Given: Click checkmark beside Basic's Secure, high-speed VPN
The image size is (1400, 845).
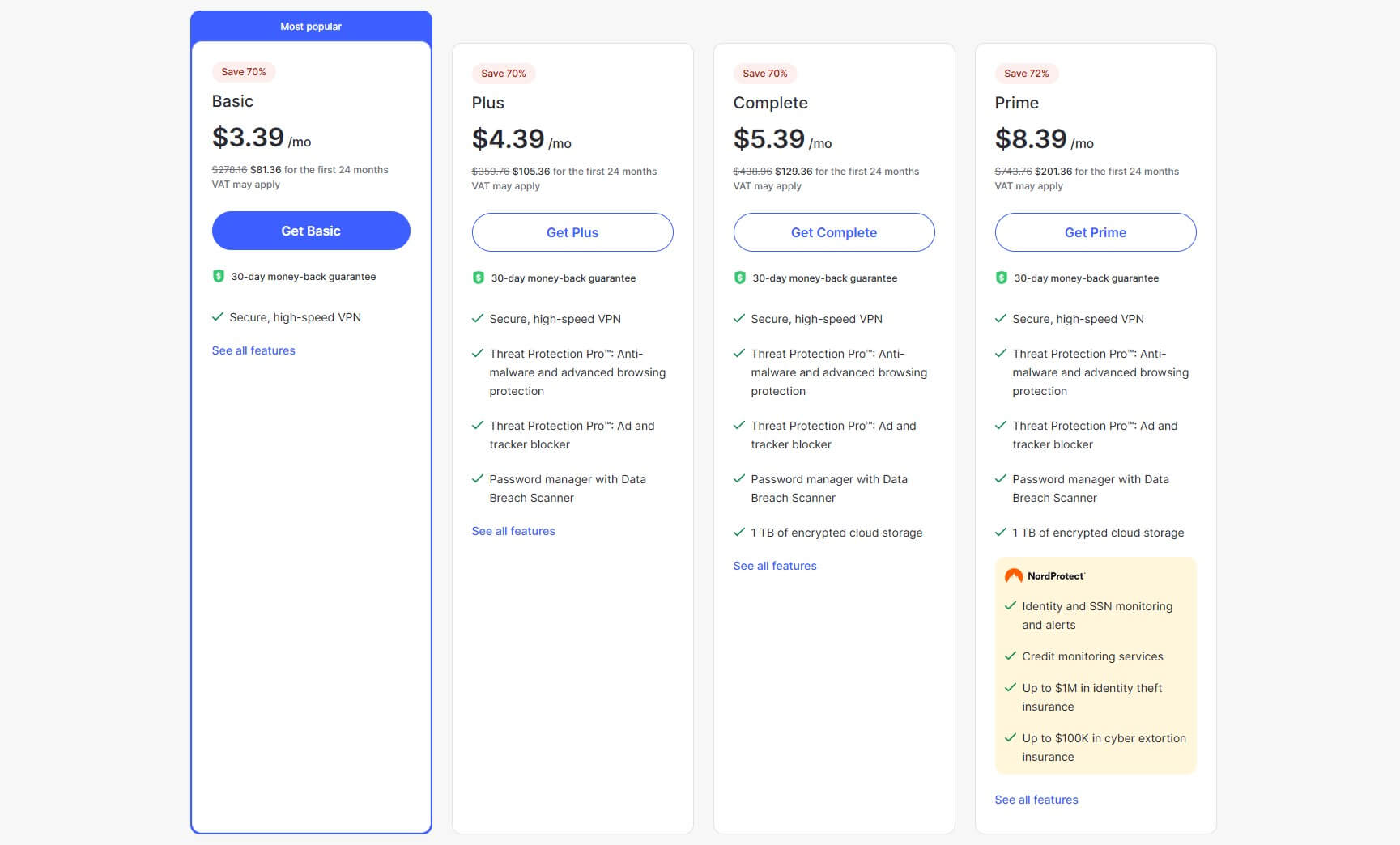Looking at the screenshot, I should (x=218, y=316).
